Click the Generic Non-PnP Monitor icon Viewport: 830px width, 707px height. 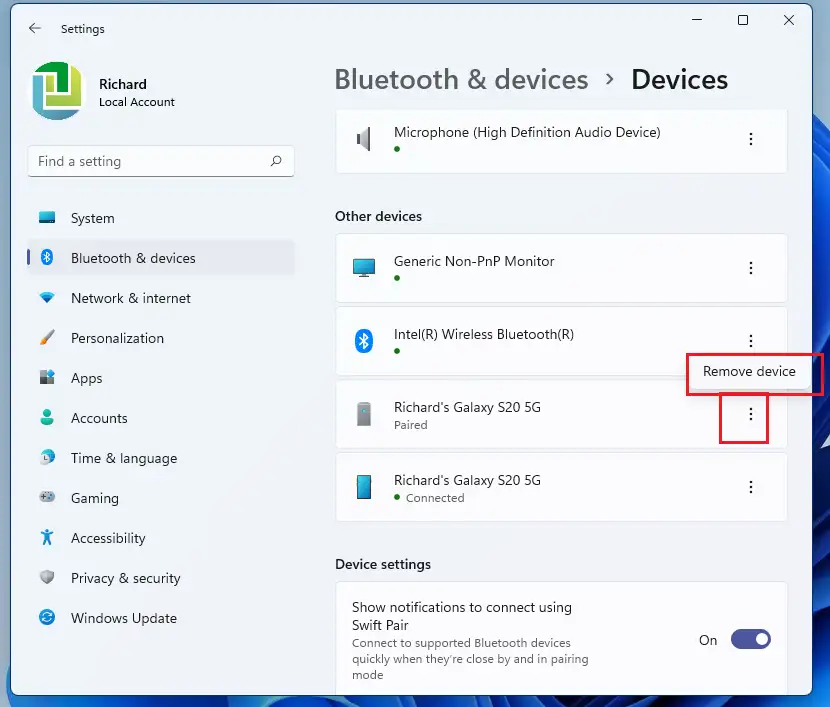pyautogui.click(x=364, y=268)
